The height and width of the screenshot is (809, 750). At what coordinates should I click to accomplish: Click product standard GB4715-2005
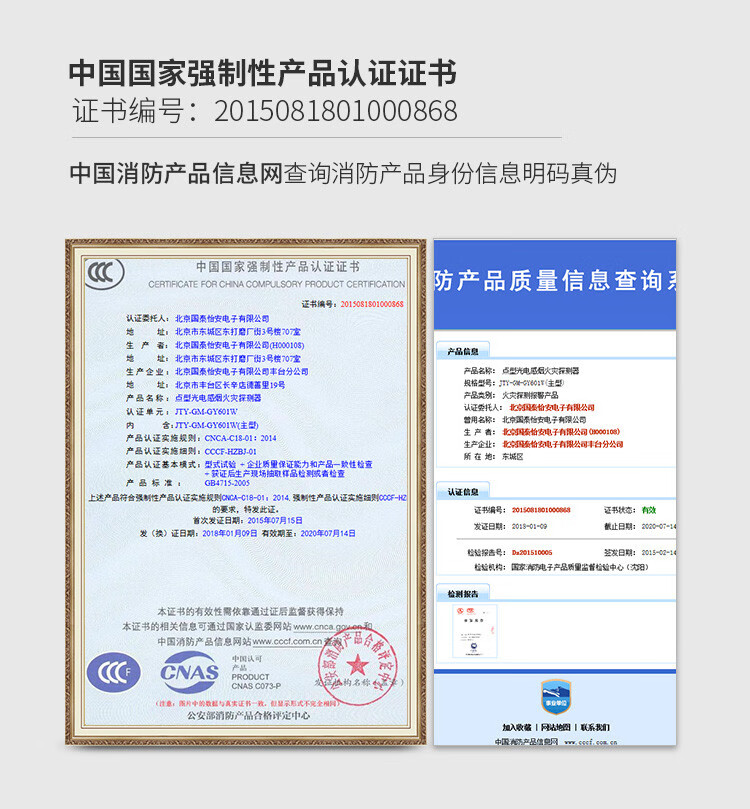pyautogui.click(x=227, y=483)
